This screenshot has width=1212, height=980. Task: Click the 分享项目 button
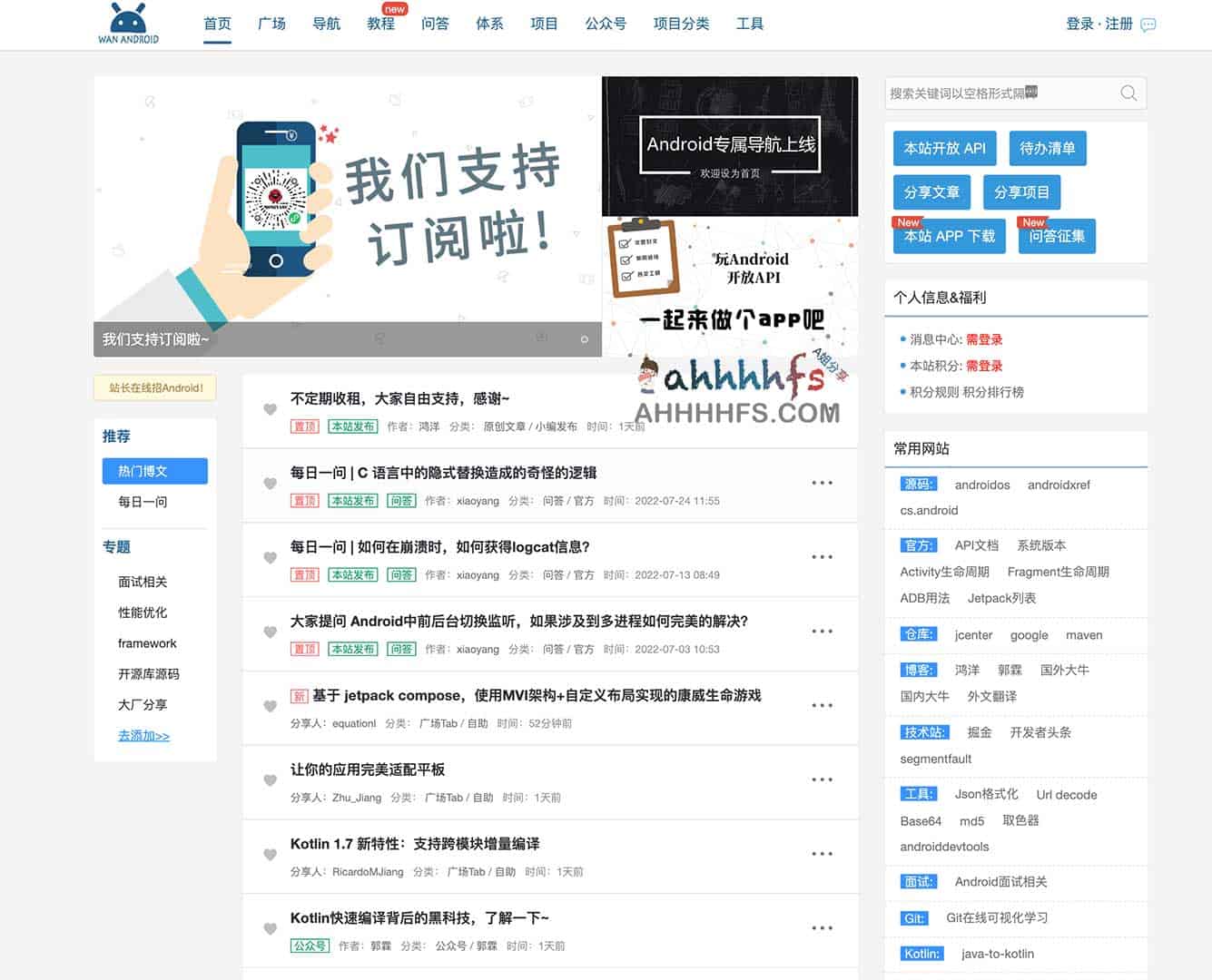pyautogui.click(x=1021, y=192)
